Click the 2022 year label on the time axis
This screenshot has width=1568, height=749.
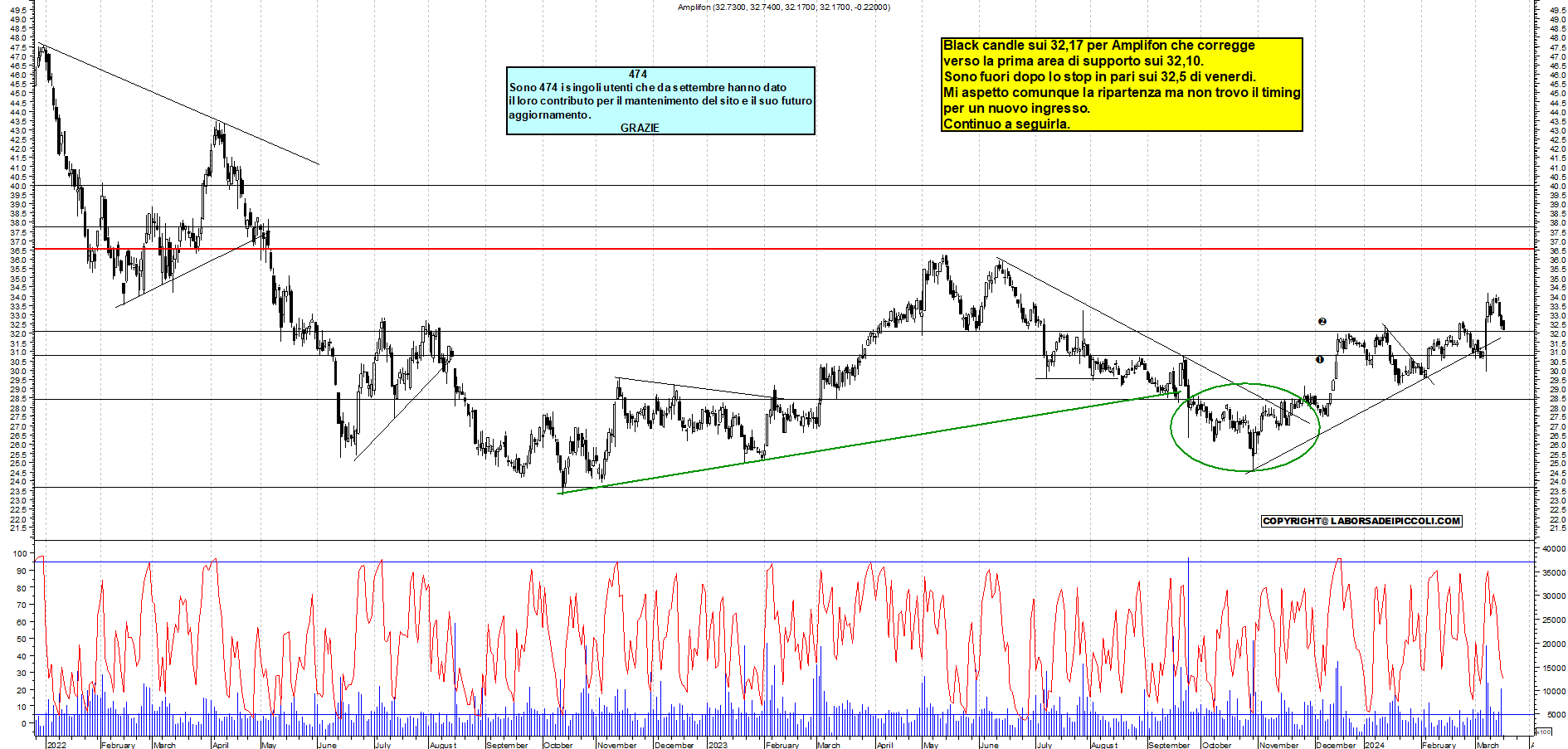point(56,745)
